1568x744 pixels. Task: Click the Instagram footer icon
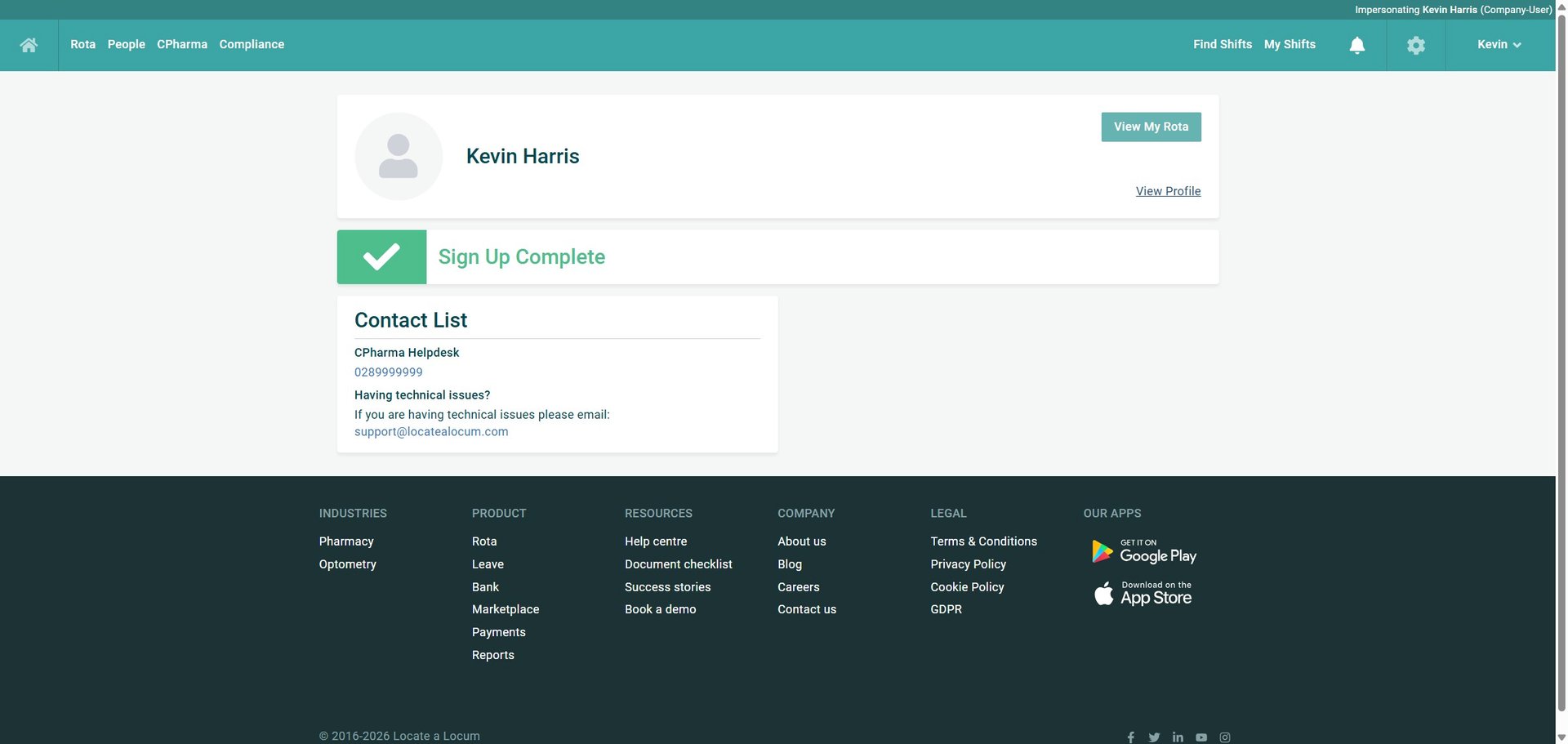(x=1225, y=737)
